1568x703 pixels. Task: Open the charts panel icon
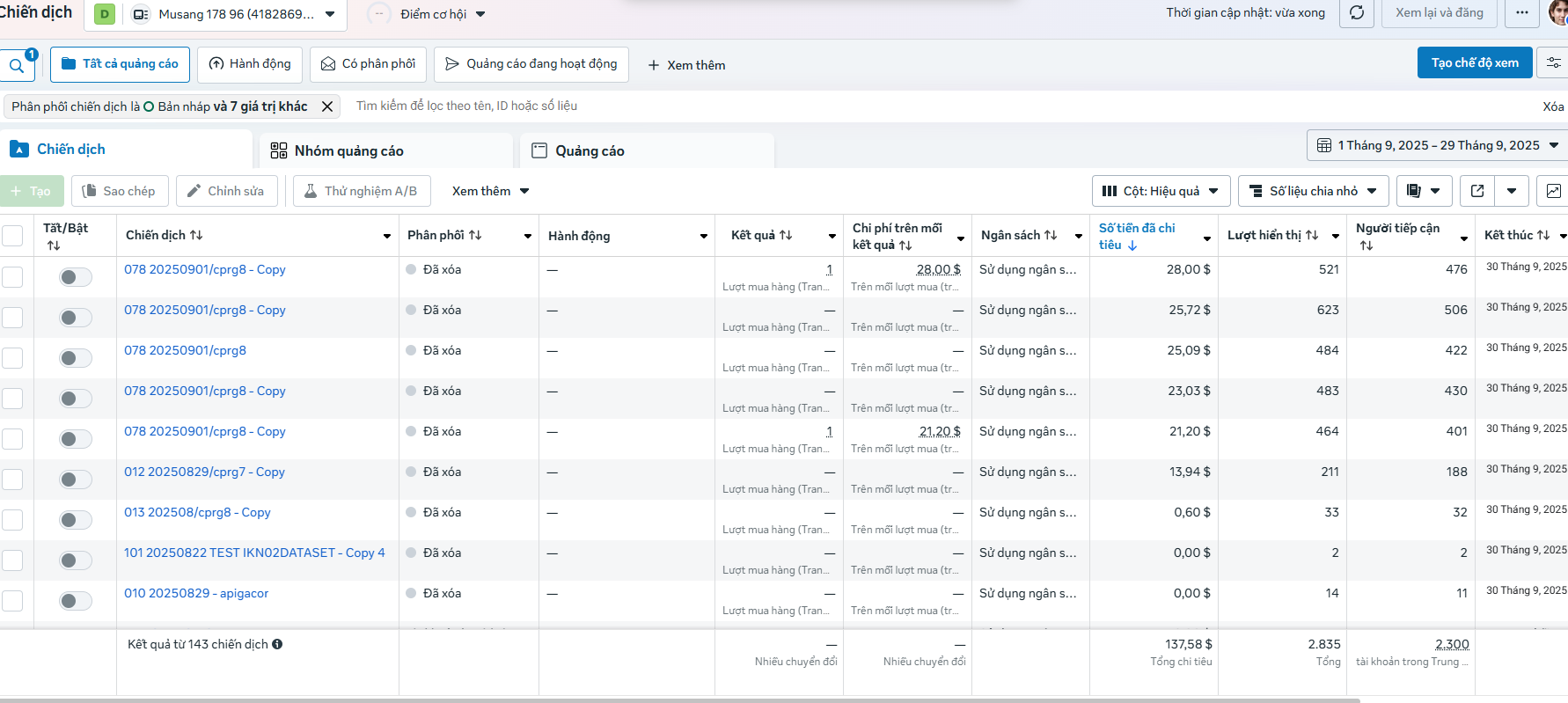click(1553, 191)
